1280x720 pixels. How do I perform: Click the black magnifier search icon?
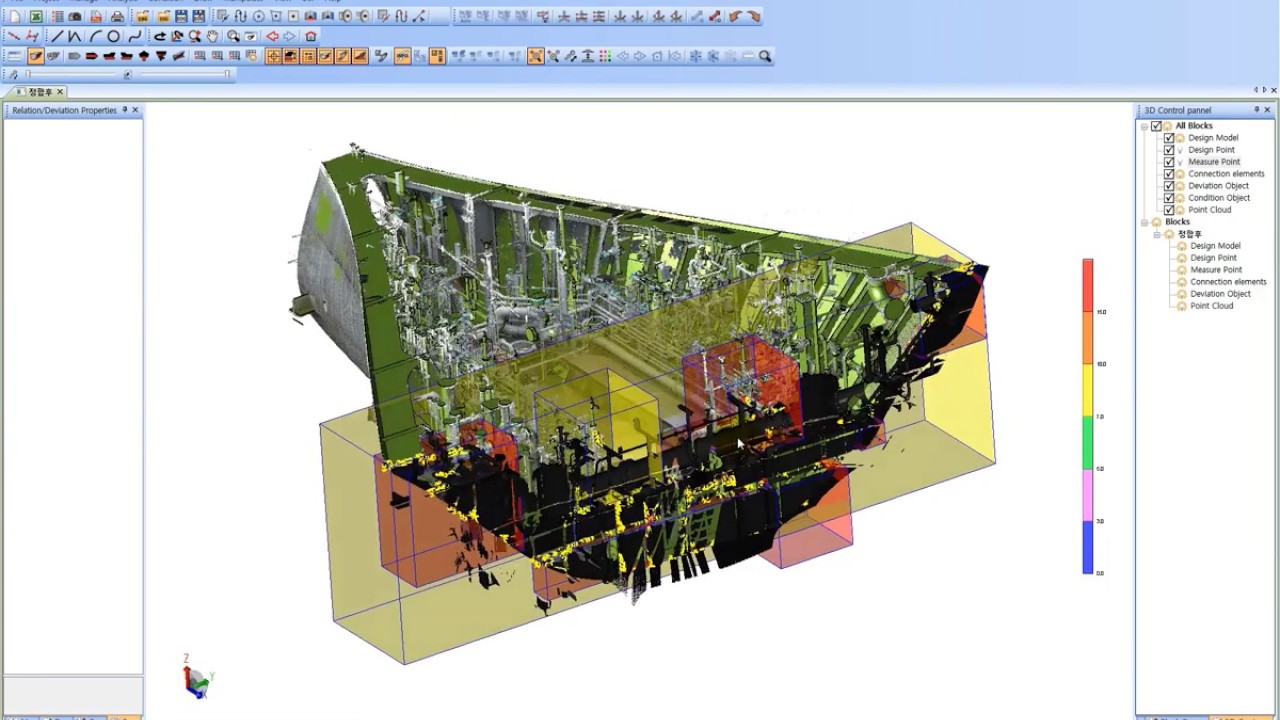(765, 57)
